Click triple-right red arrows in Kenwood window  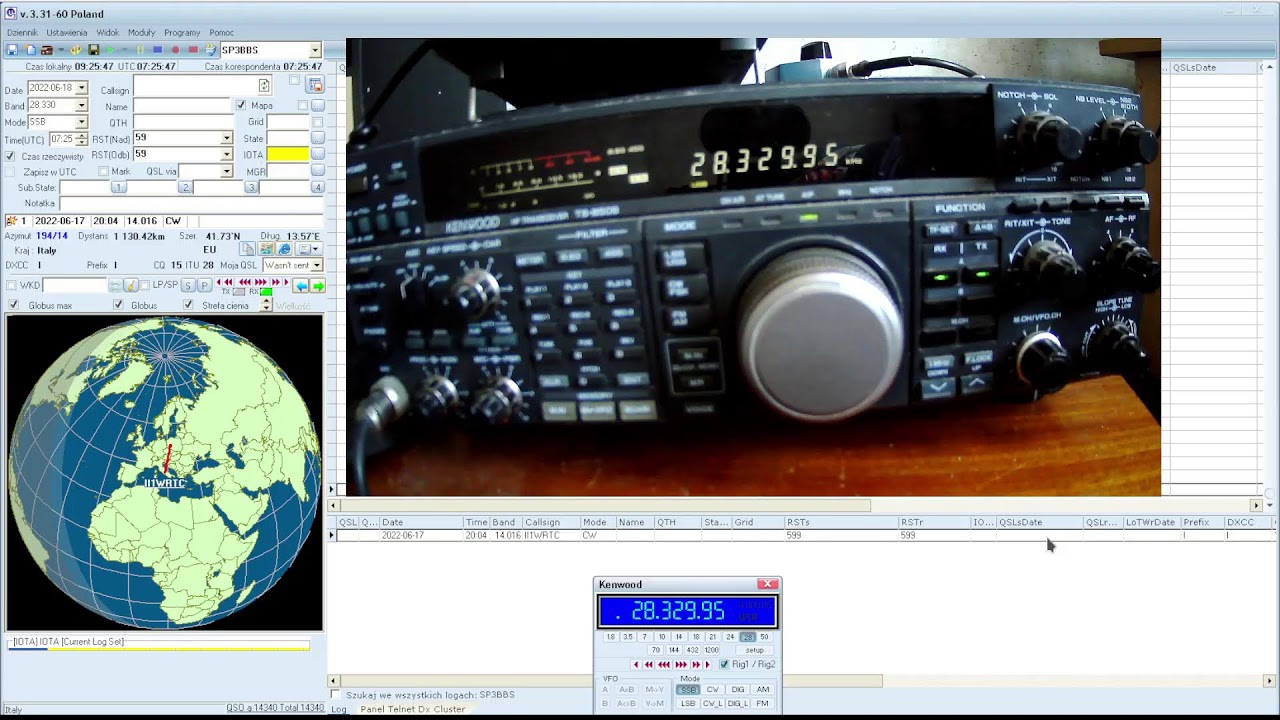(682, 664)
